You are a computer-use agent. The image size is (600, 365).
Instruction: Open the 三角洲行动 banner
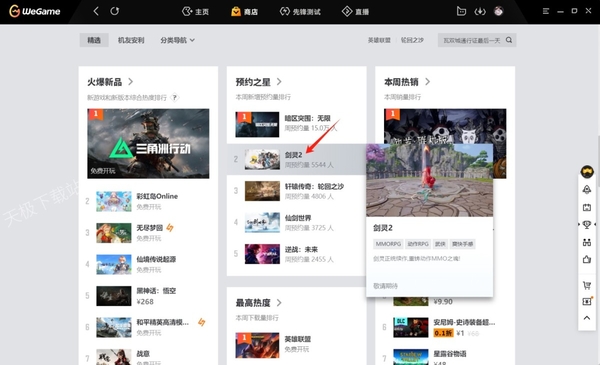tap(148, 143)
